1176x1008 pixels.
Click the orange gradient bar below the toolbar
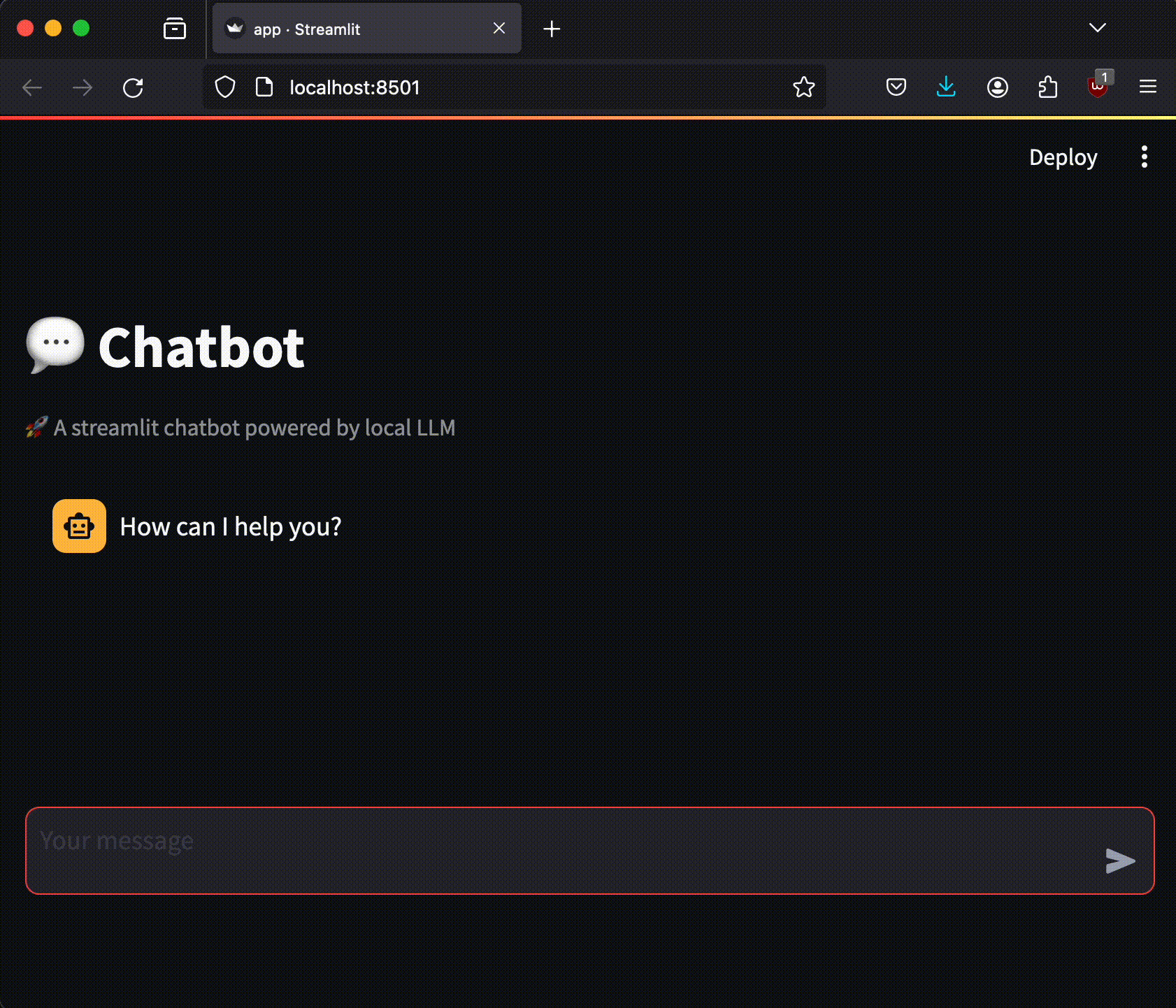pos(588,119)
